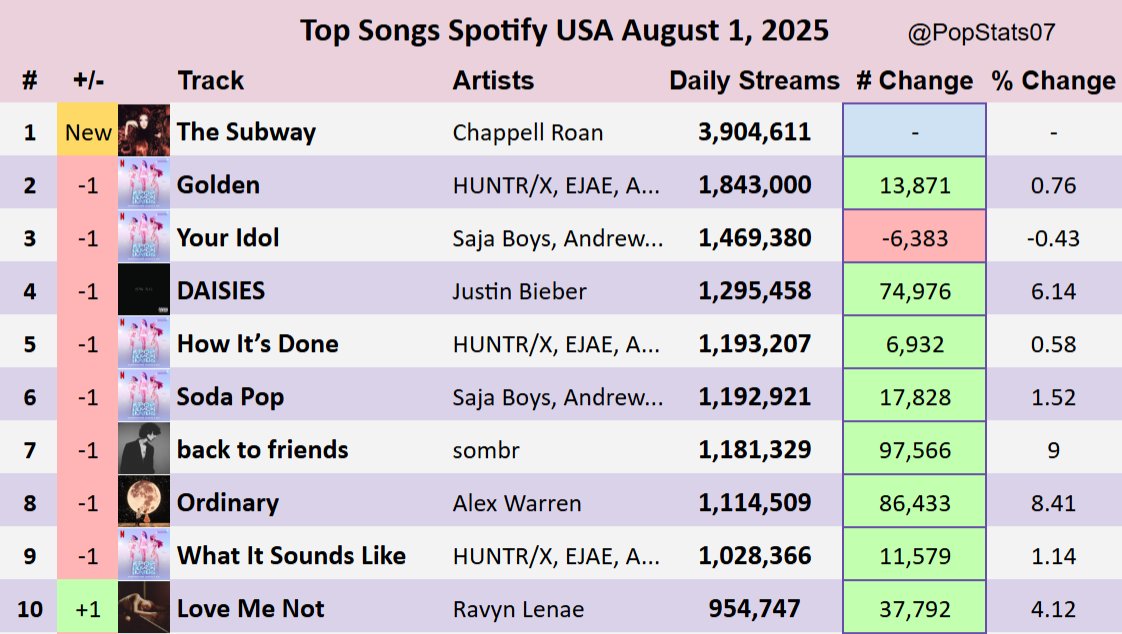This screenshot has width=1122, height=634.
Task: Click the Artists column header
Action: [493, 81]
